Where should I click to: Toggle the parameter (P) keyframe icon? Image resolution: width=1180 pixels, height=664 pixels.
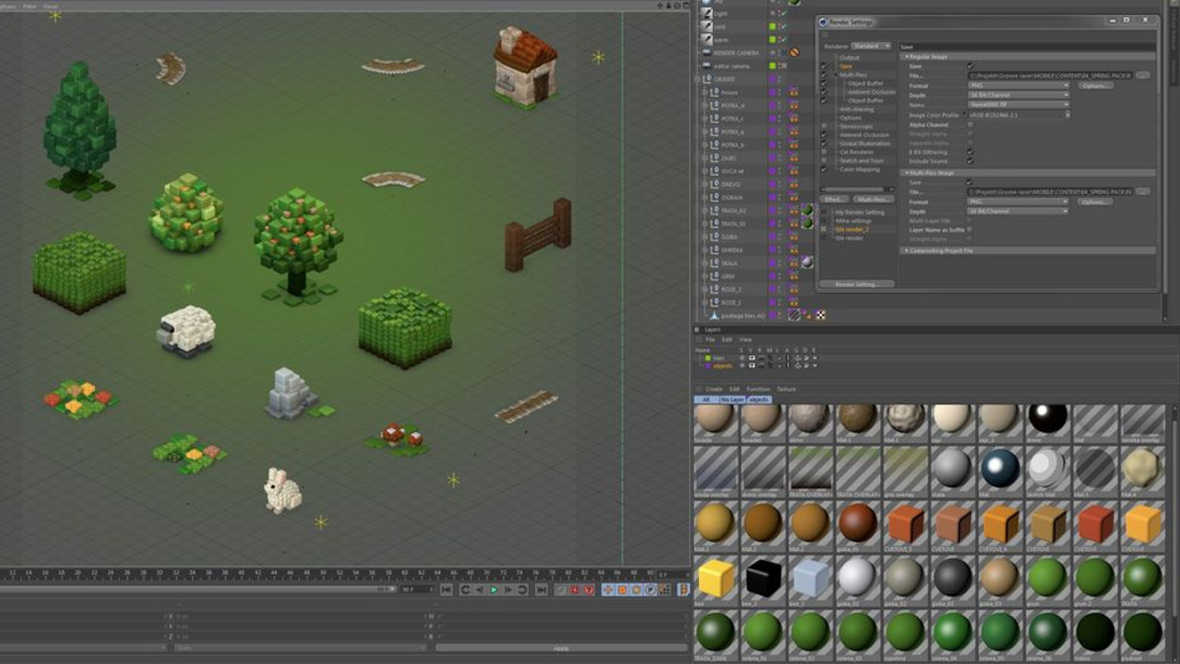click(650, 590)
